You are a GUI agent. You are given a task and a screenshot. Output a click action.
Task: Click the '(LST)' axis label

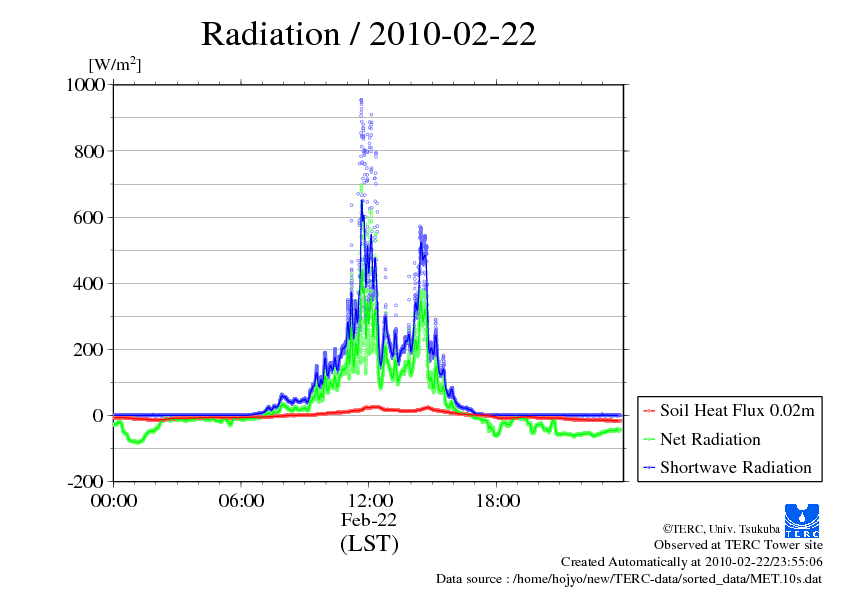pyautogui.click(x=369, y=543)
